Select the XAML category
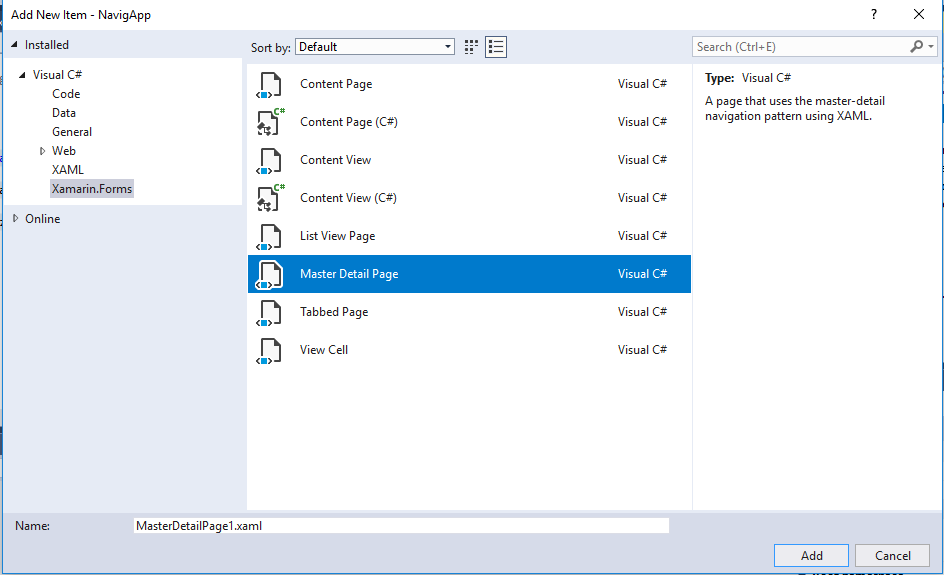Image resolution: width=944 pixels, height=575 pixels. coord(68,170)
